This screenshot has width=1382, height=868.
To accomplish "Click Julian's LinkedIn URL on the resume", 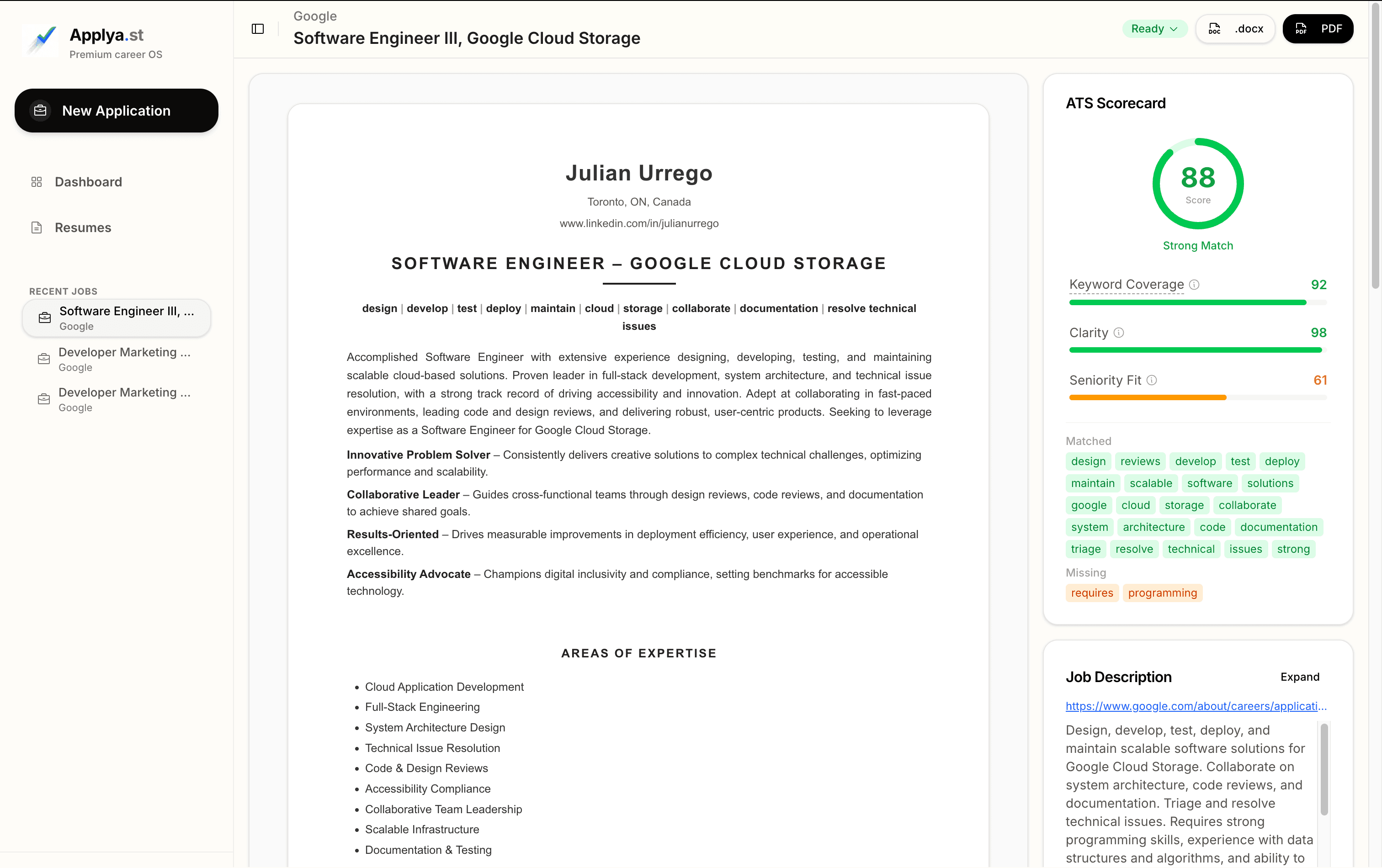I will [639, 223].
